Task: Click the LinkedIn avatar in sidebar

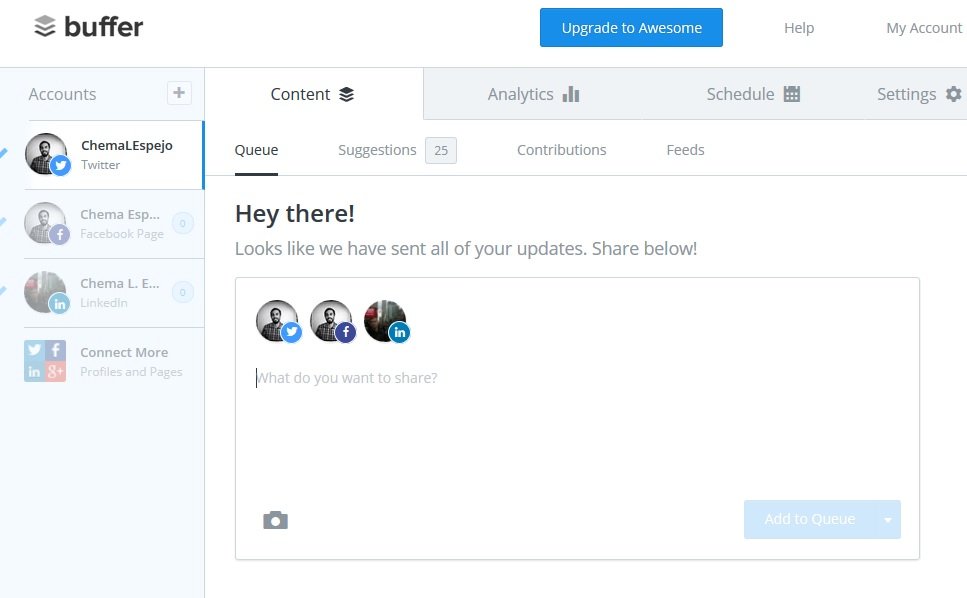Action: [47, 293]
